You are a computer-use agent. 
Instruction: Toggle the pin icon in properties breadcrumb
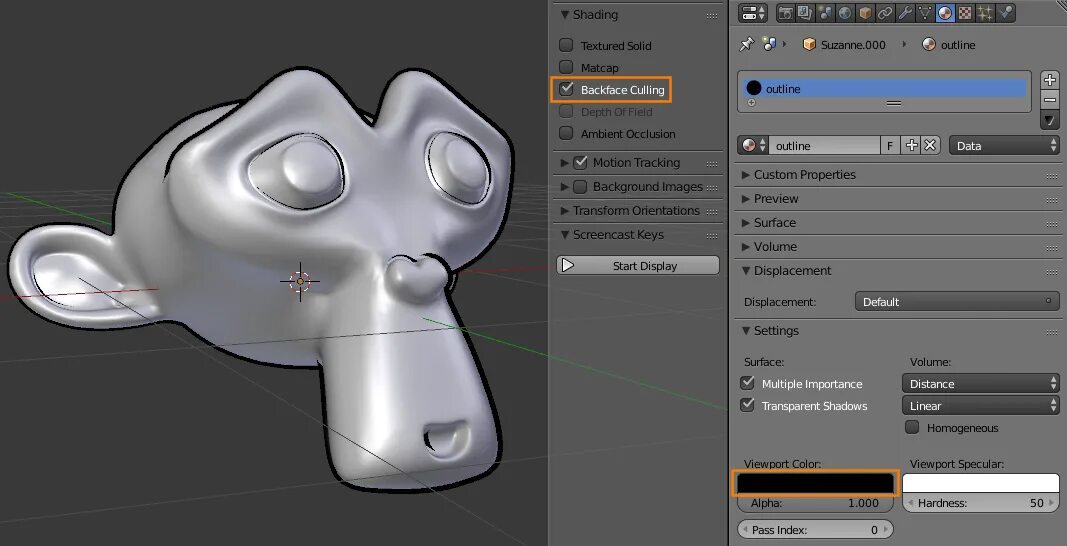tap(746, 44)
